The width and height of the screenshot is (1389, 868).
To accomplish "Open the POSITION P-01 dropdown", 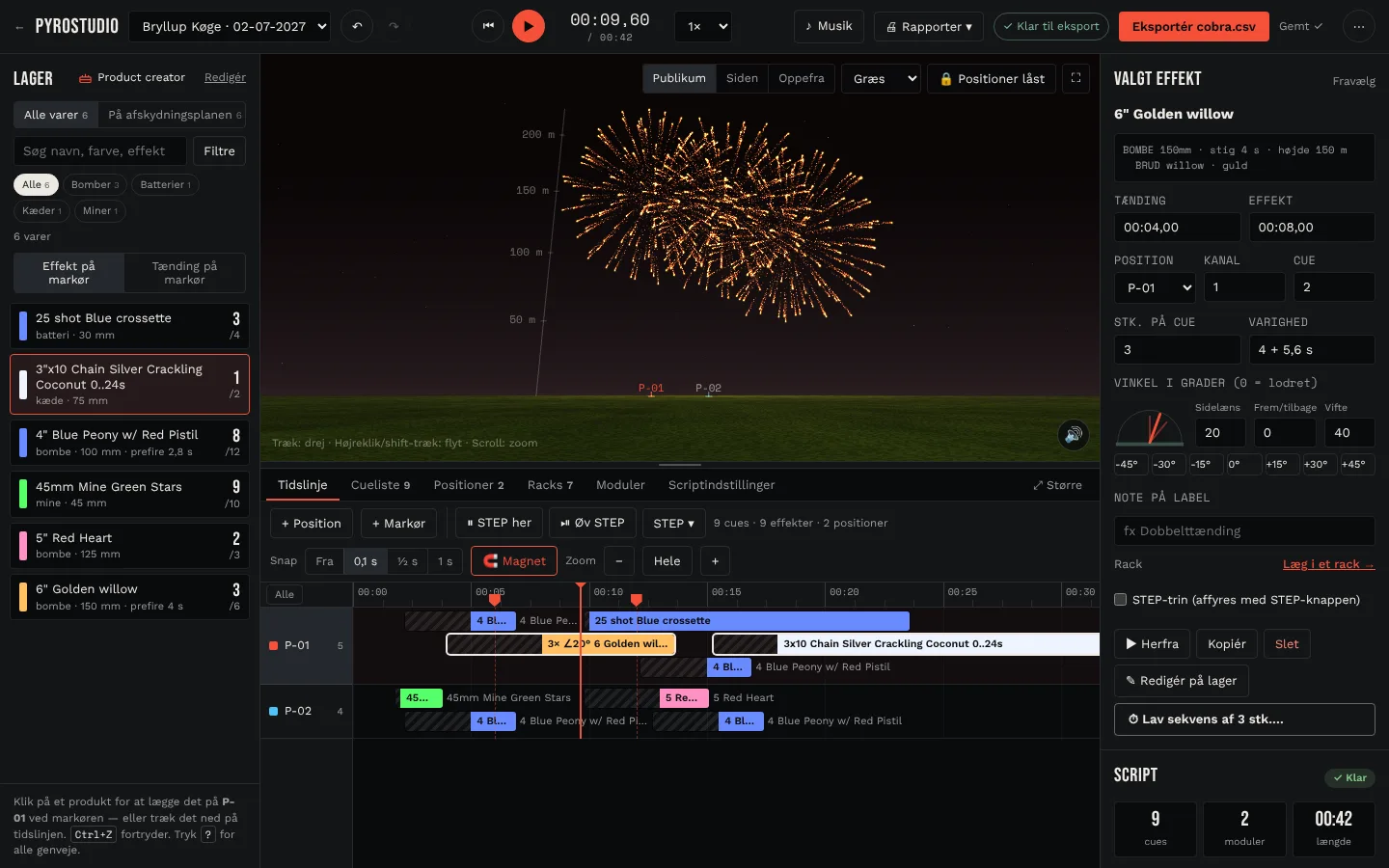I will tap(1154, 287).
